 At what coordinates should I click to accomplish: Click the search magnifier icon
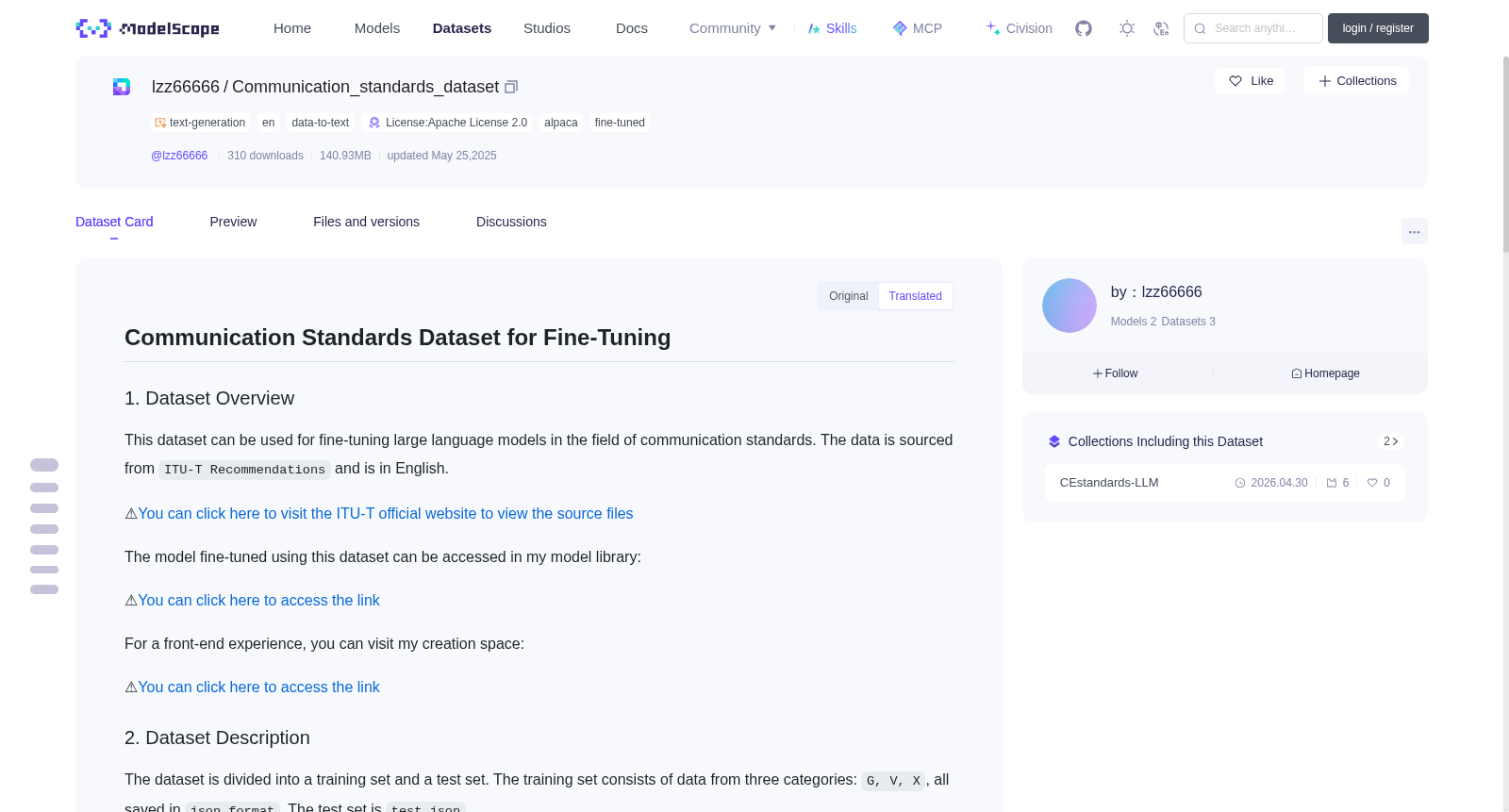(1201, 28)
